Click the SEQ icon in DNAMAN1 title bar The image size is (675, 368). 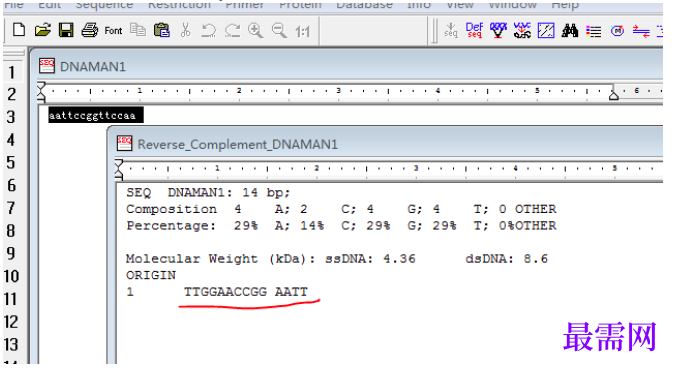coord(46,66)
